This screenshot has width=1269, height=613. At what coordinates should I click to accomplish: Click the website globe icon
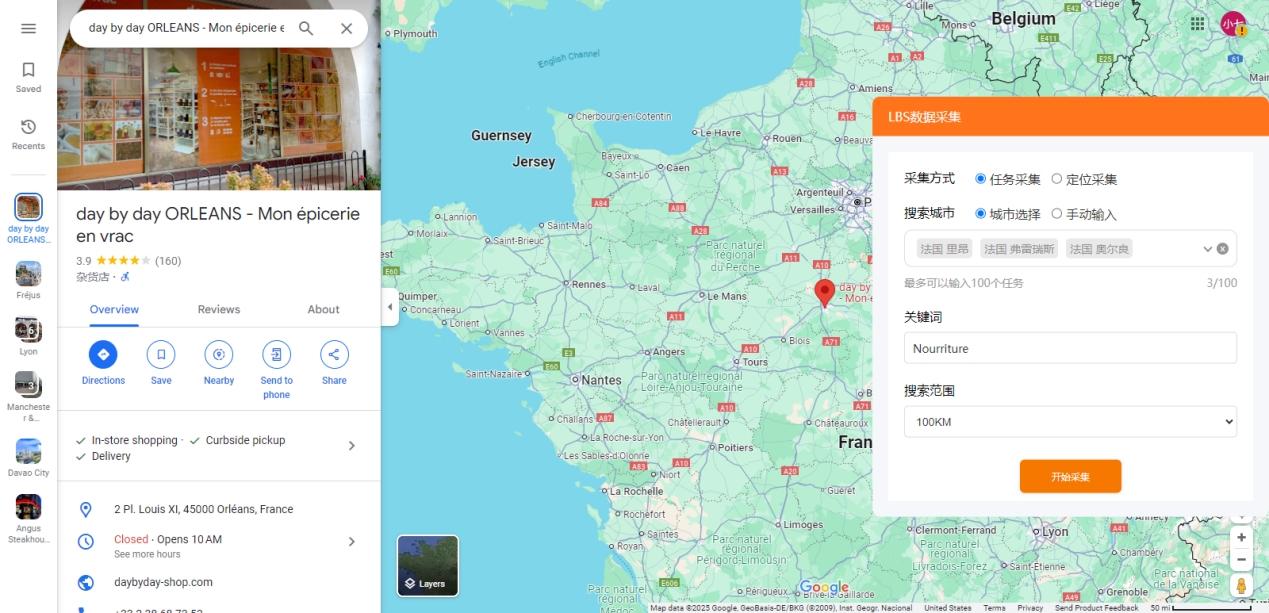[x=86, y=582]
